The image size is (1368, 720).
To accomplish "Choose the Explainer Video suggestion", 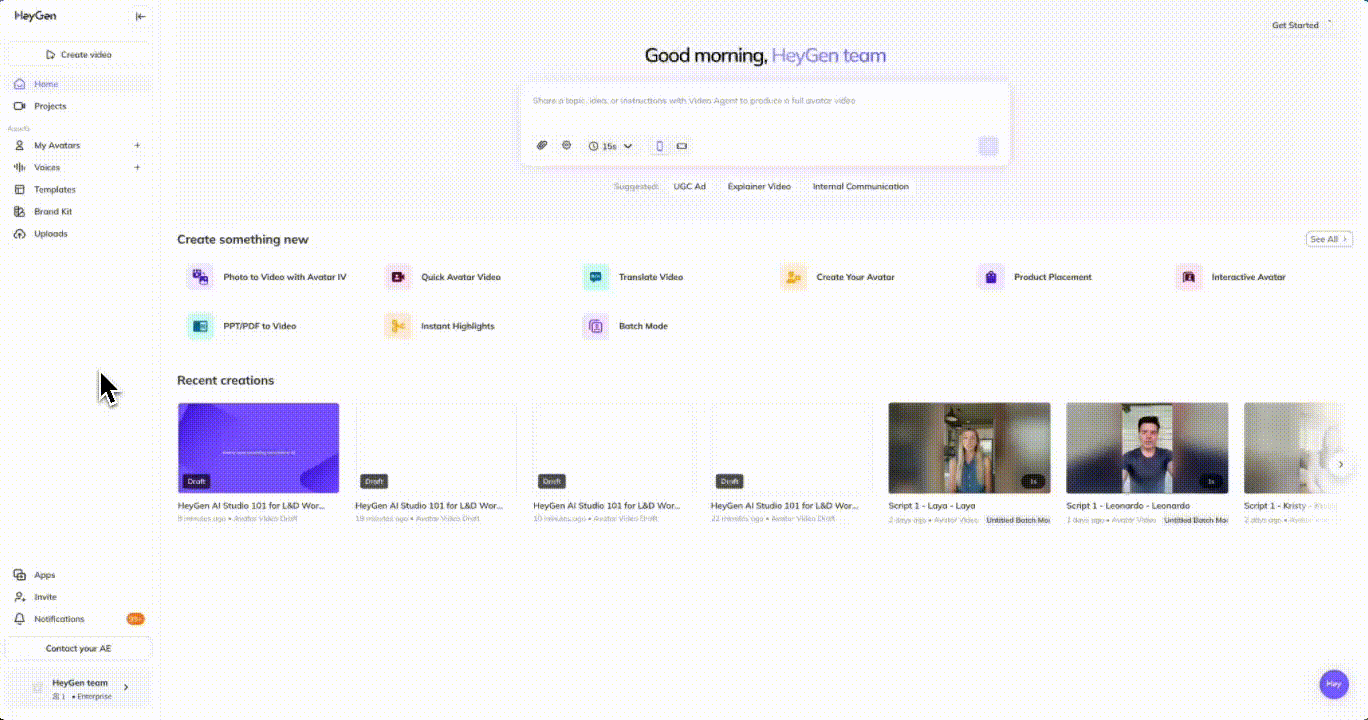I will [x=759, y=187].
